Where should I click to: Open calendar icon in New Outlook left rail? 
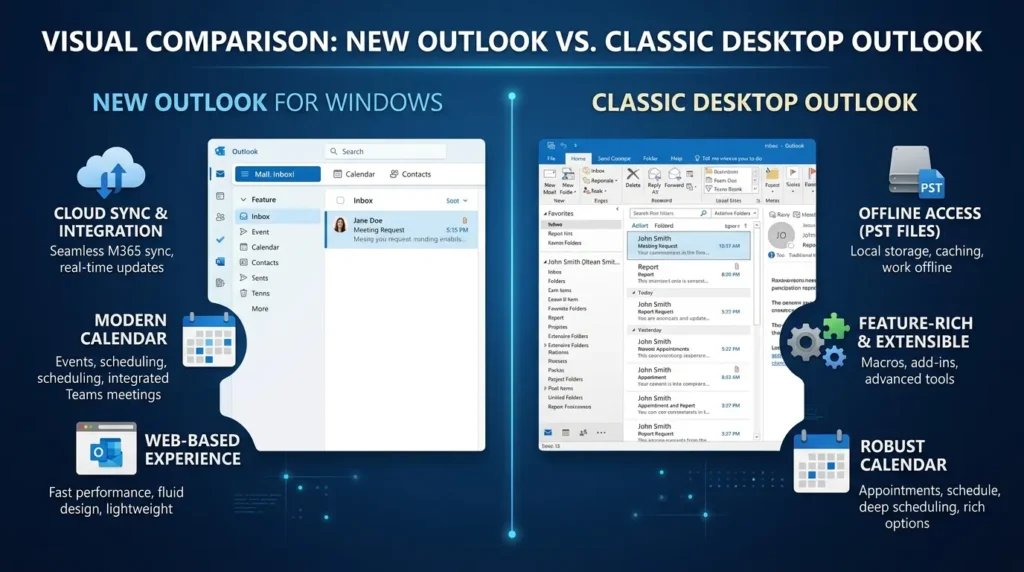coord(220,196)
